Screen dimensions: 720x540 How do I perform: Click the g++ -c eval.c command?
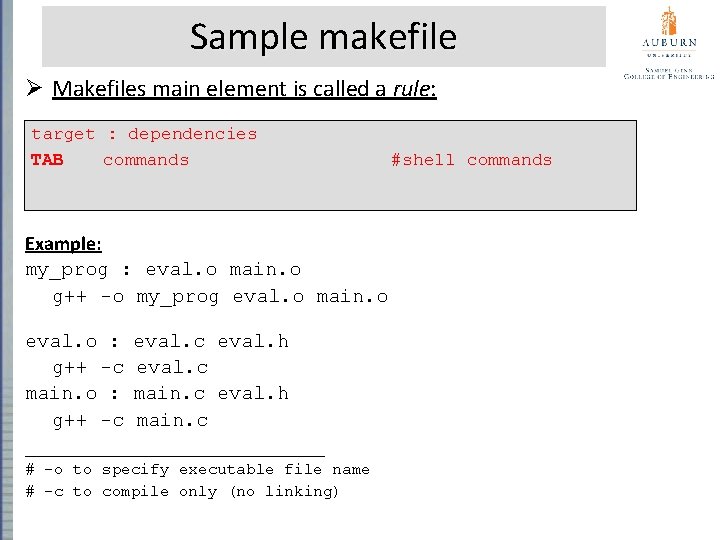130,368
